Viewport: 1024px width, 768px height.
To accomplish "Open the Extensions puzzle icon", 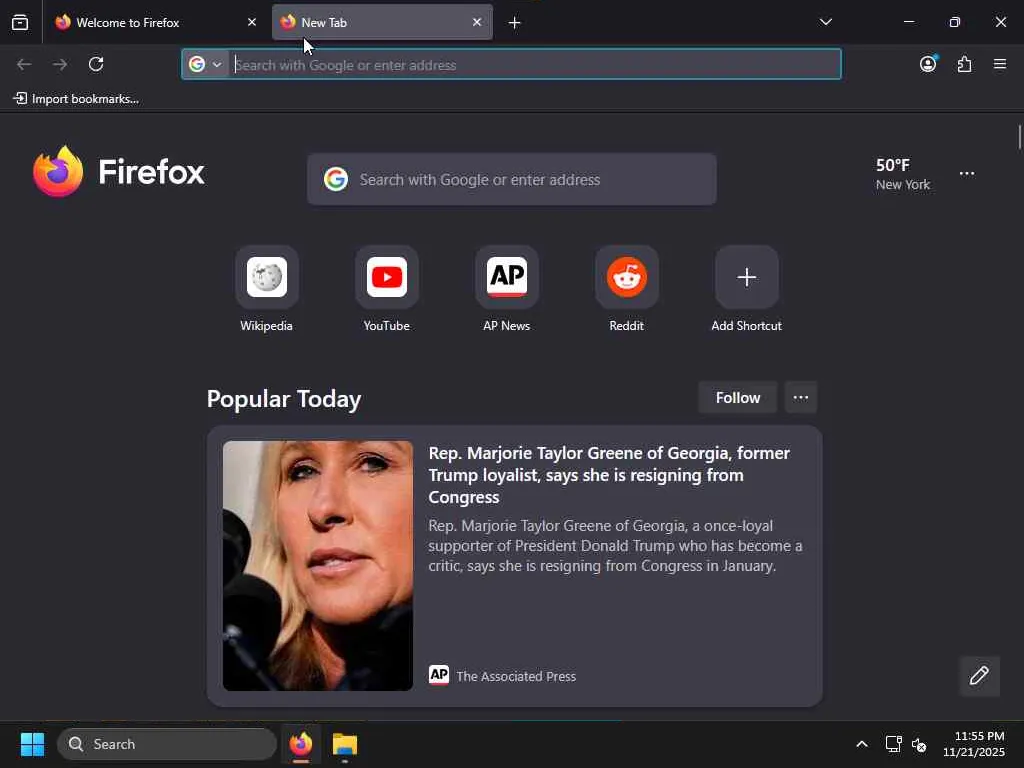I will click(x=964, y=64).
